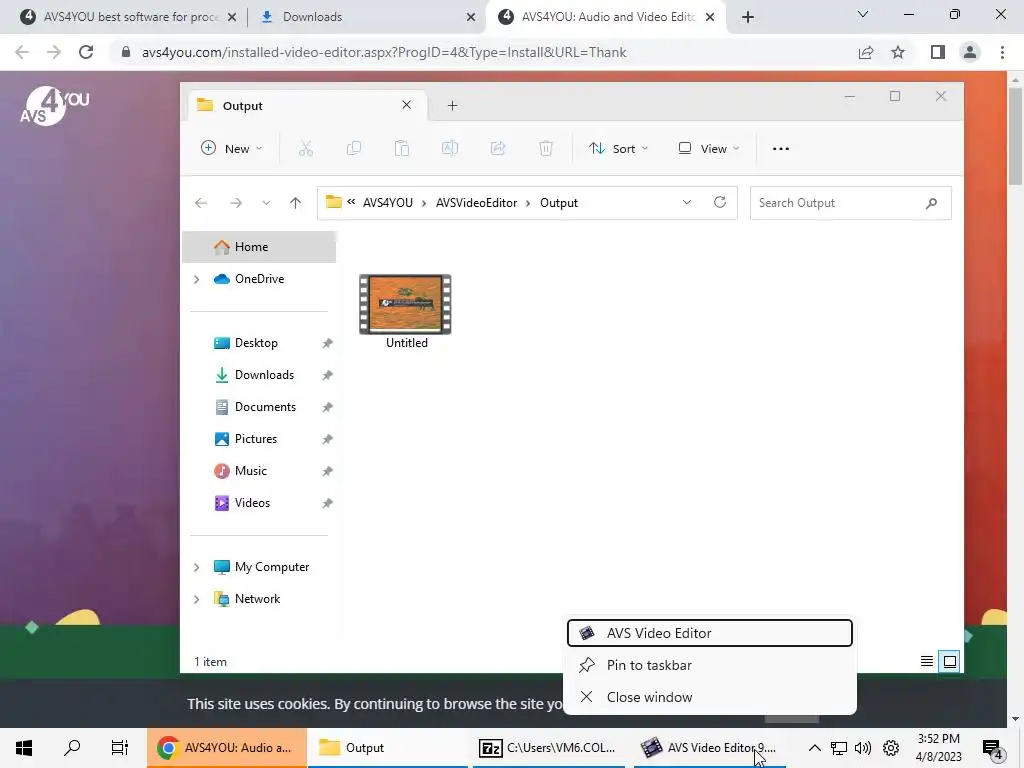Open the Chrome profile avatar
Viewport: 1024px width, 768px height.
tap(970, 52)
